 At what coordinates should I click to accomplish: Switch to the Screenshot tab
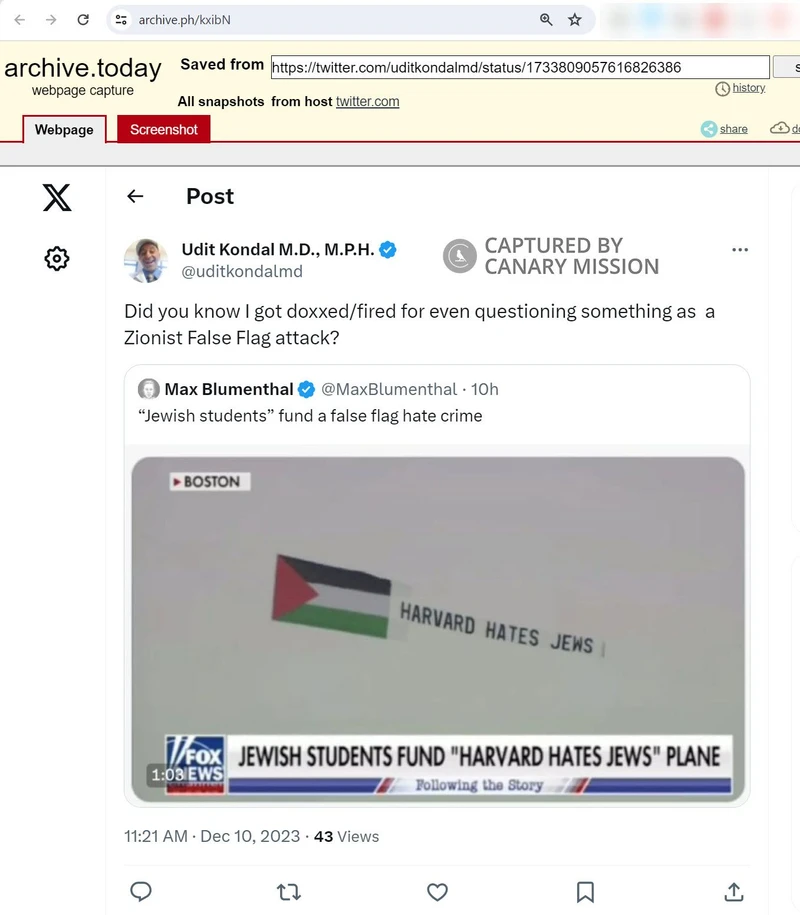[x=164, y=129]
